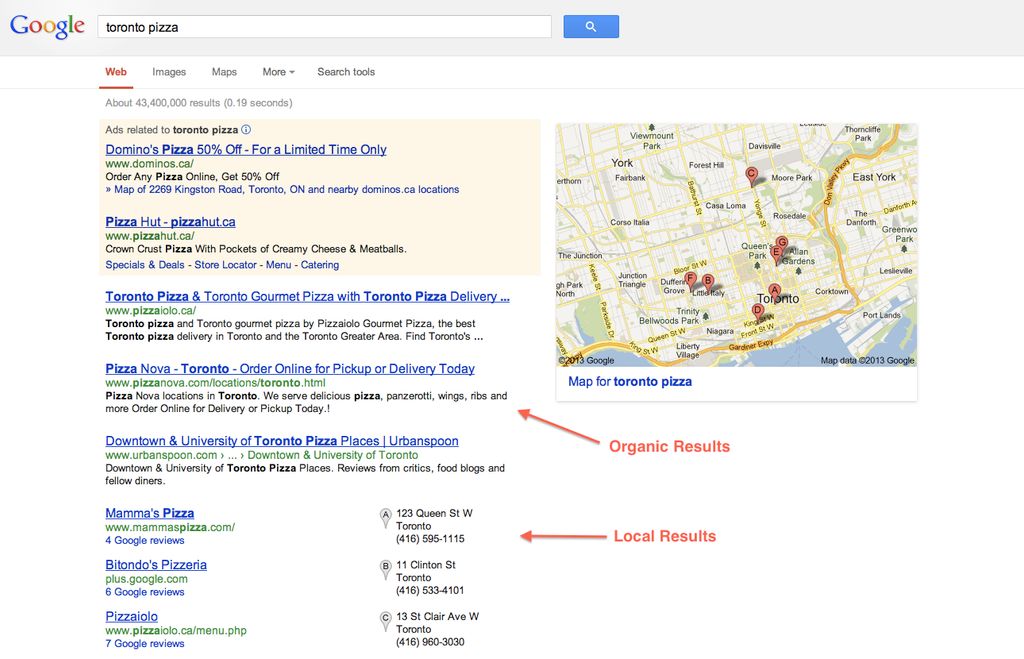Image resolution: width=1024 pixels, height=659 pixels.
Task: Open 'Map for toronto pizza' link
Action: coord(630,381)
